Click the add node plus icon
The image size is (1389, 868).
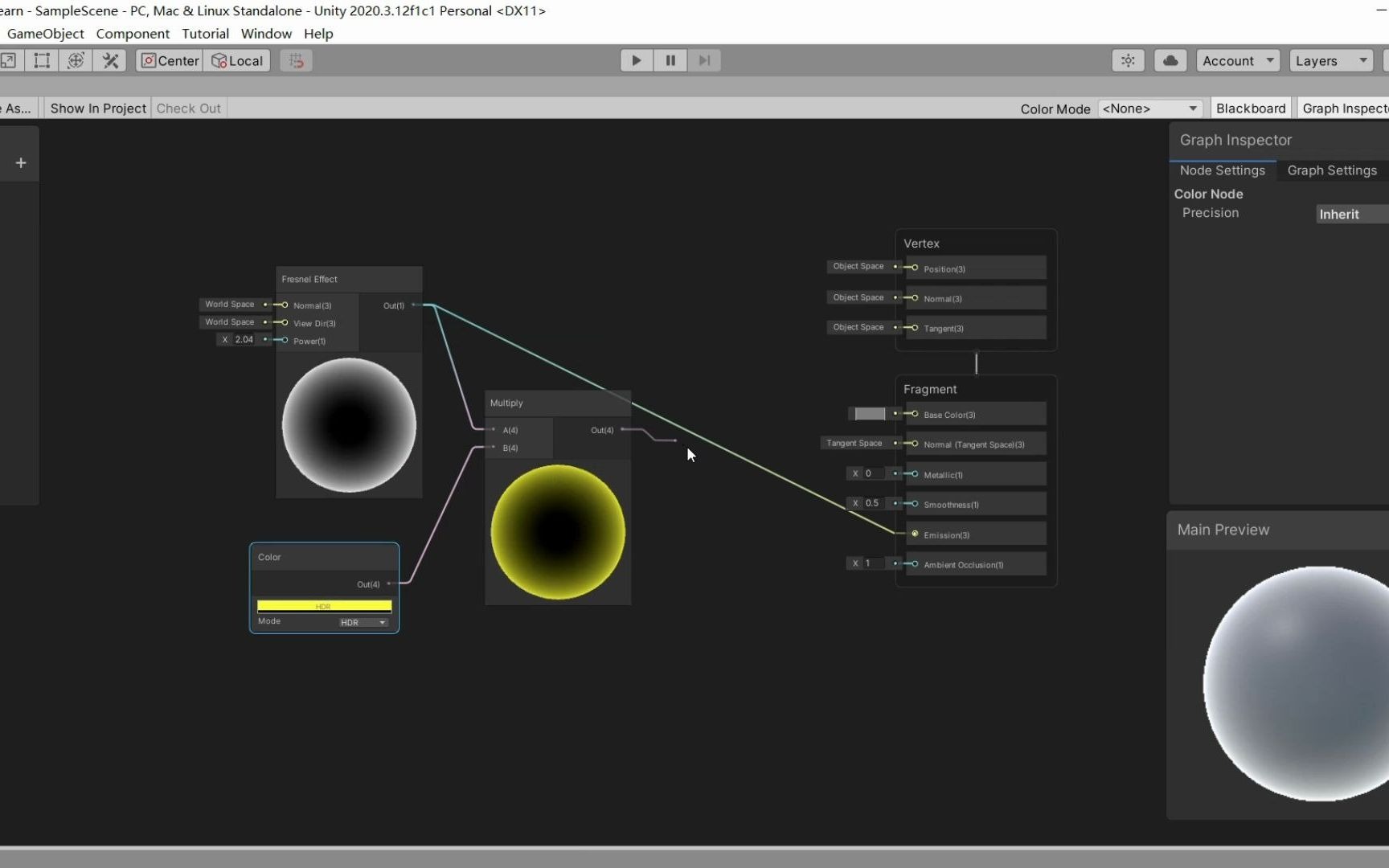tap(20, 163)
